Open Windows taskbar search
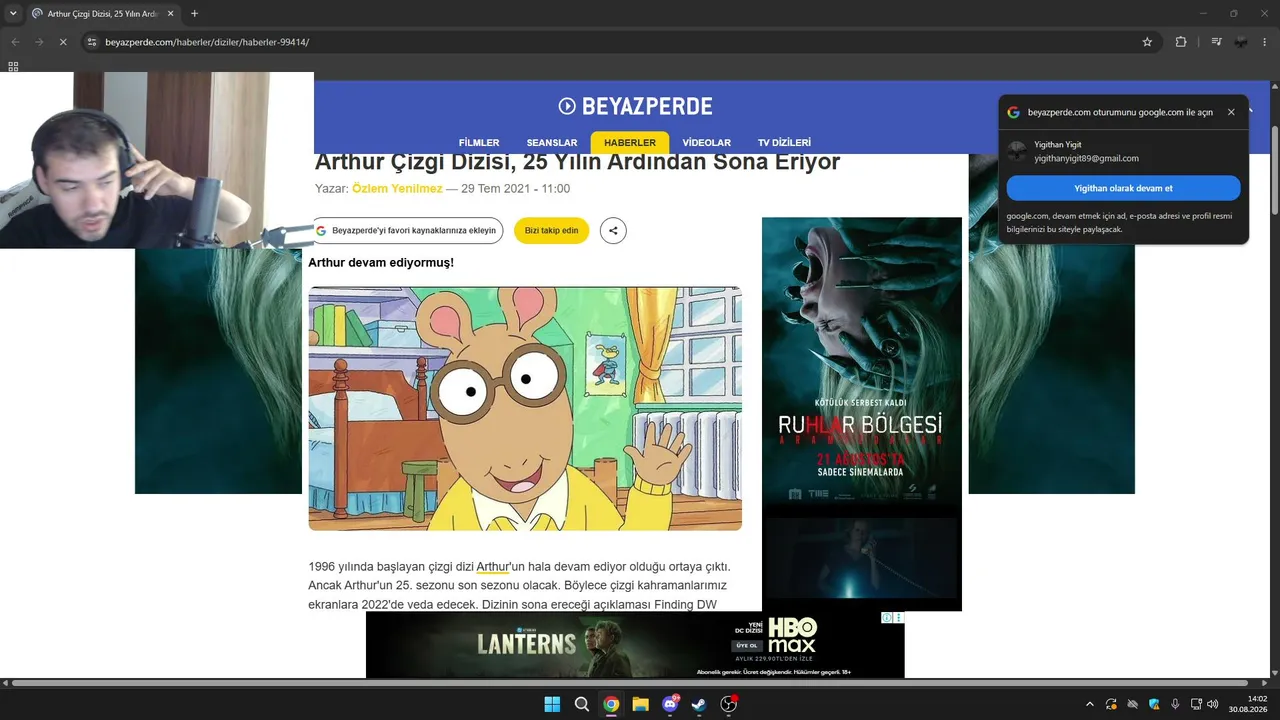This screenshot has width=1280, height=720. coord(582,704)
